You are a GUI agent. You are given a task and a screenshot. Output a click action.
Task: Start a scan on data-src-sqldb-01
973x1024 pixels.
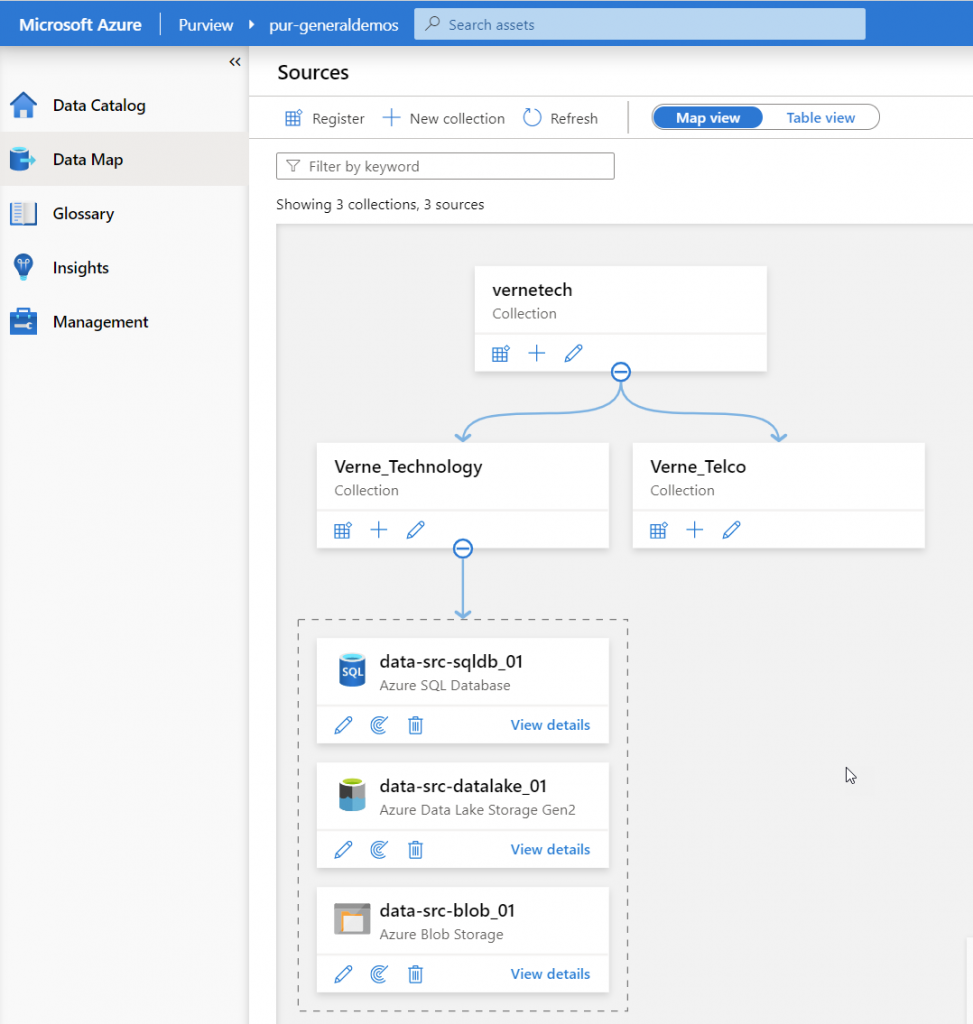379,724
